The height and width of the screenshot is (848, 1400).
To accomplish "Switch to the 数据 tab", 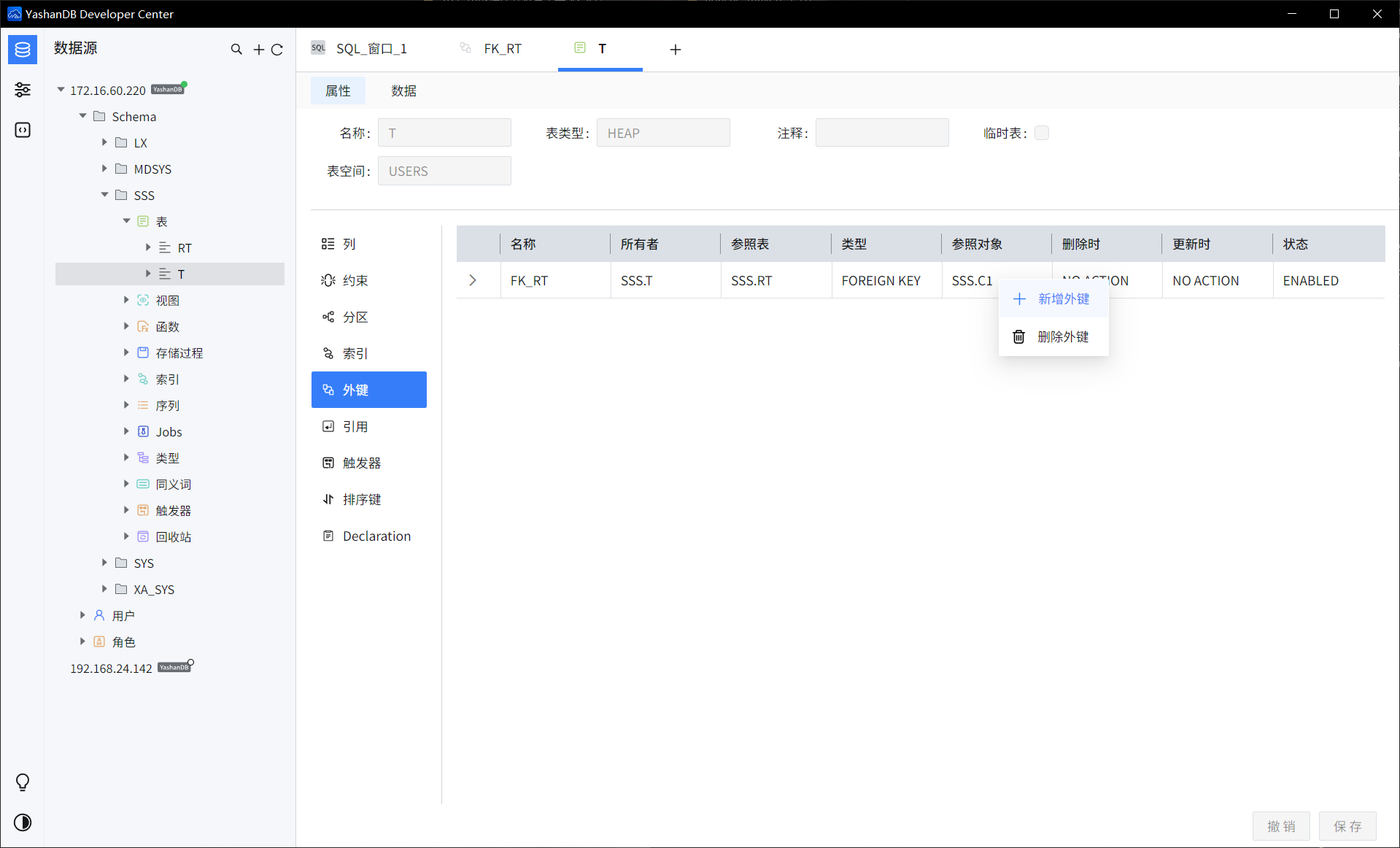I will pos(404,90).
